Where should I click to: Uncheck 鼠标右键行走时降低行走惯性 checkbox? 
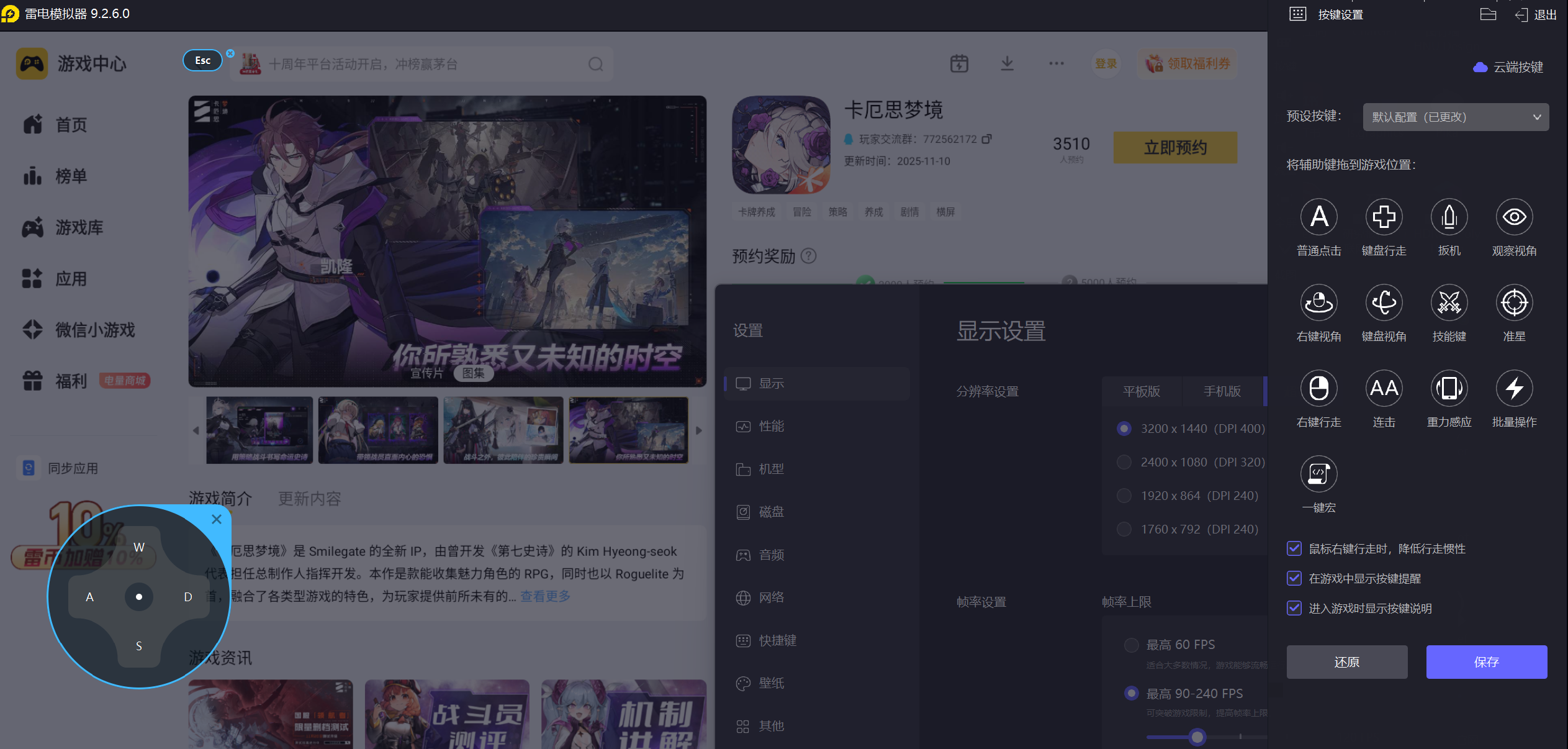point(1294,548)
